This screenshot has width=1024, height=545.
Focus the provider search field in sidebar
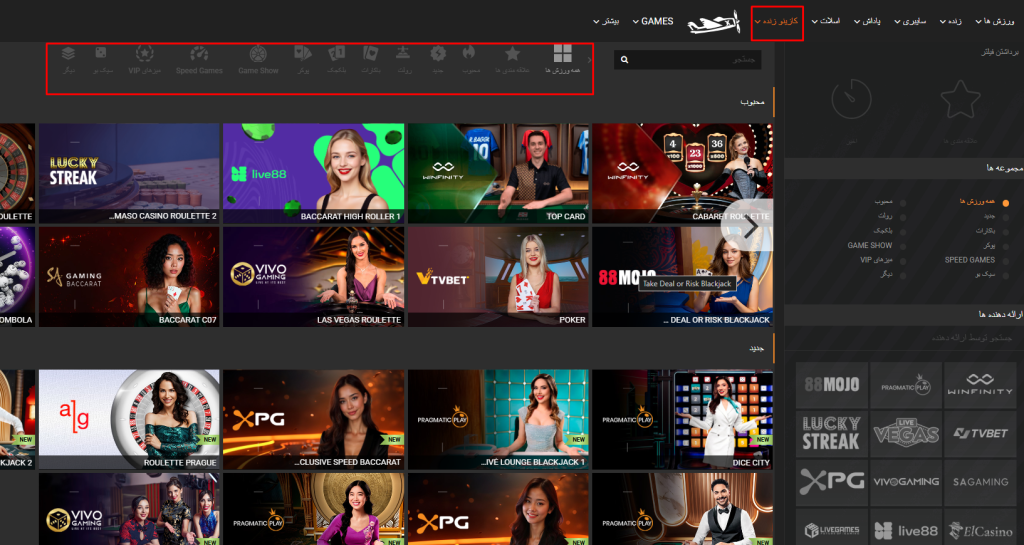pos(904,338)
